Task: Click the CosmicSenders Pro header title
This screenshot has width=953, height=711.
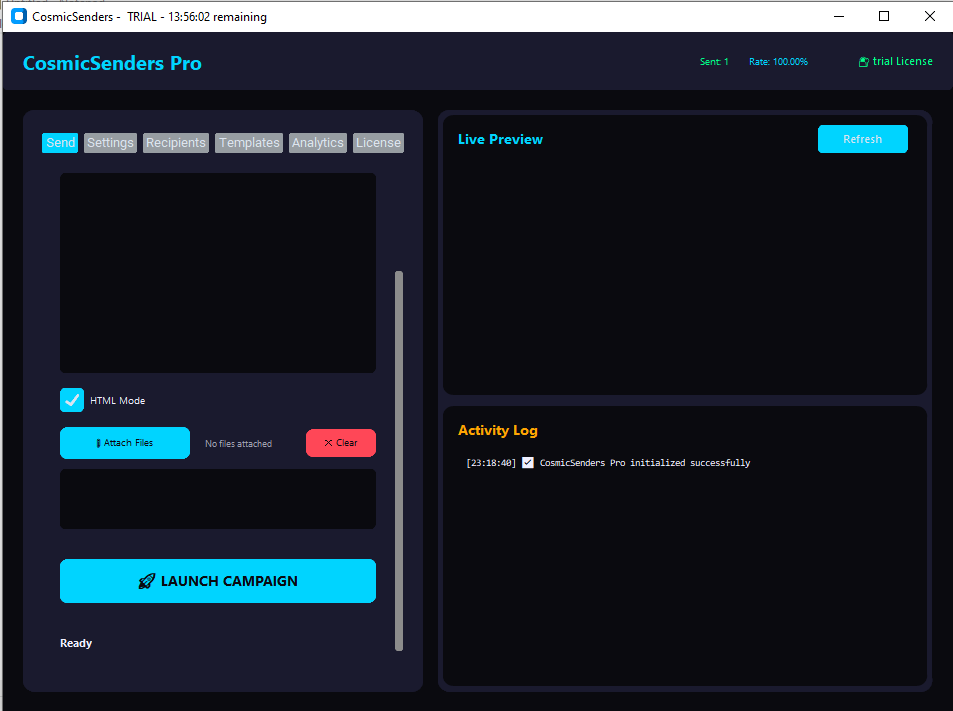Action: 112,63
